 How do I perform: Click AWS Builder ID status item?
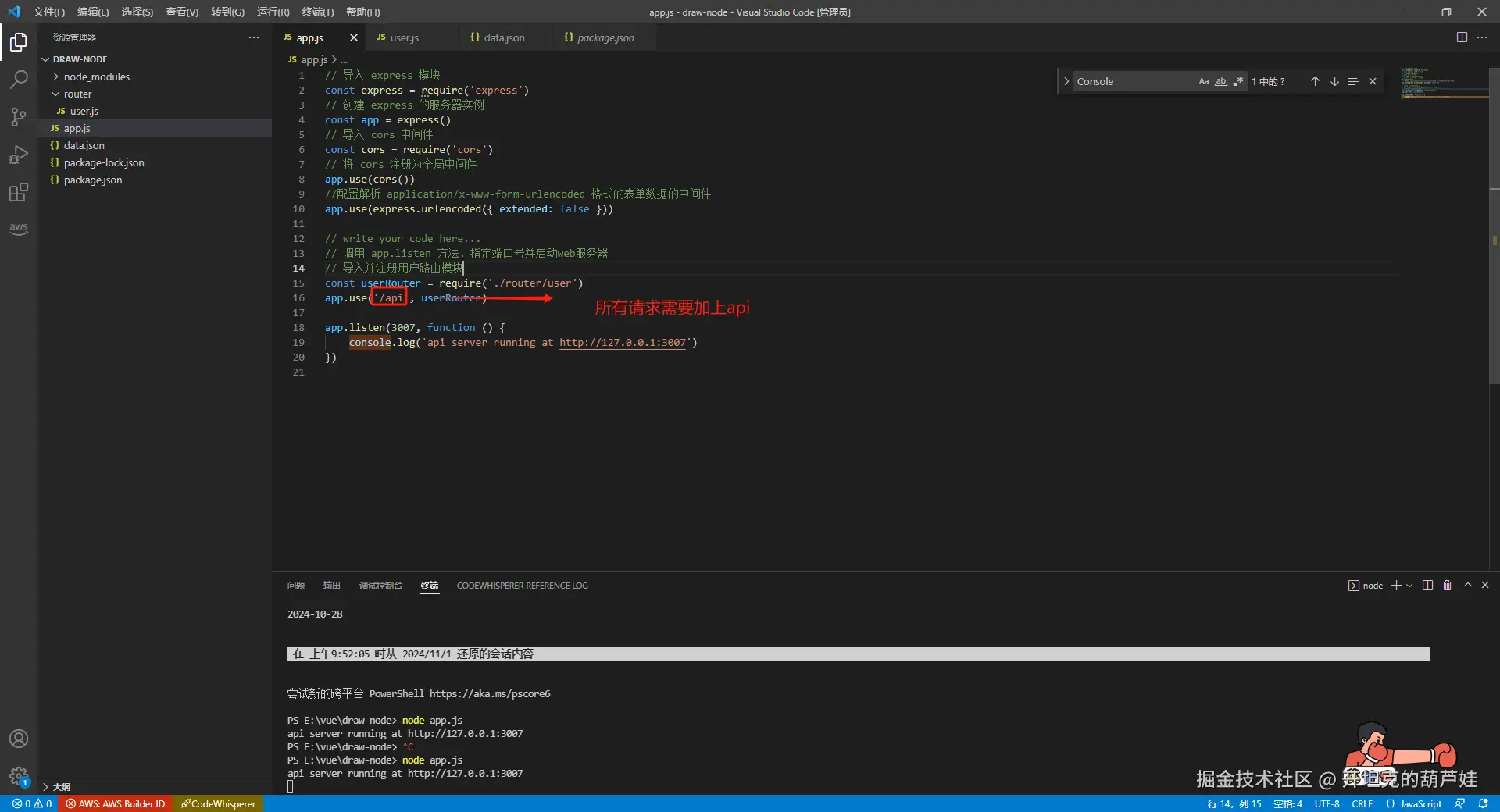coord(116,803)
